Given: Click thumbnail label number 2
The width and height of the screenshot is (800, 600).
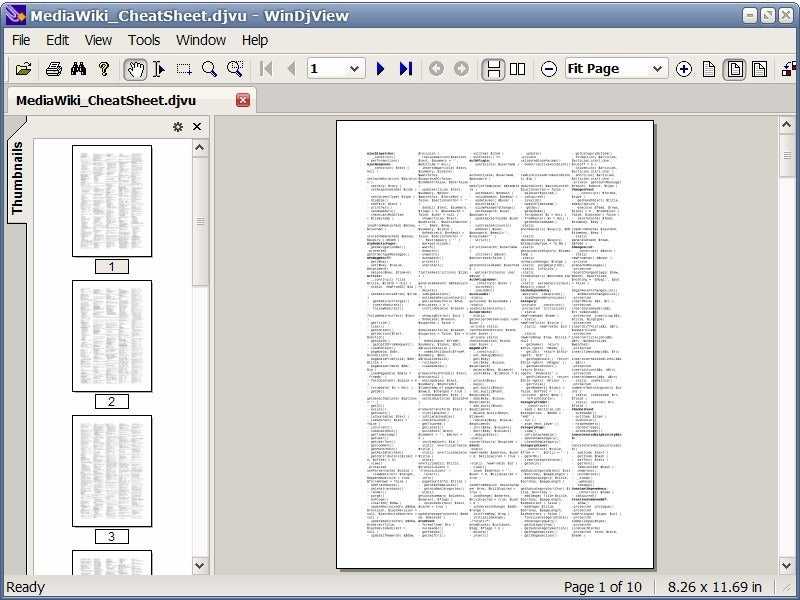Looking at the screenshot, I should tap(112, 402).
